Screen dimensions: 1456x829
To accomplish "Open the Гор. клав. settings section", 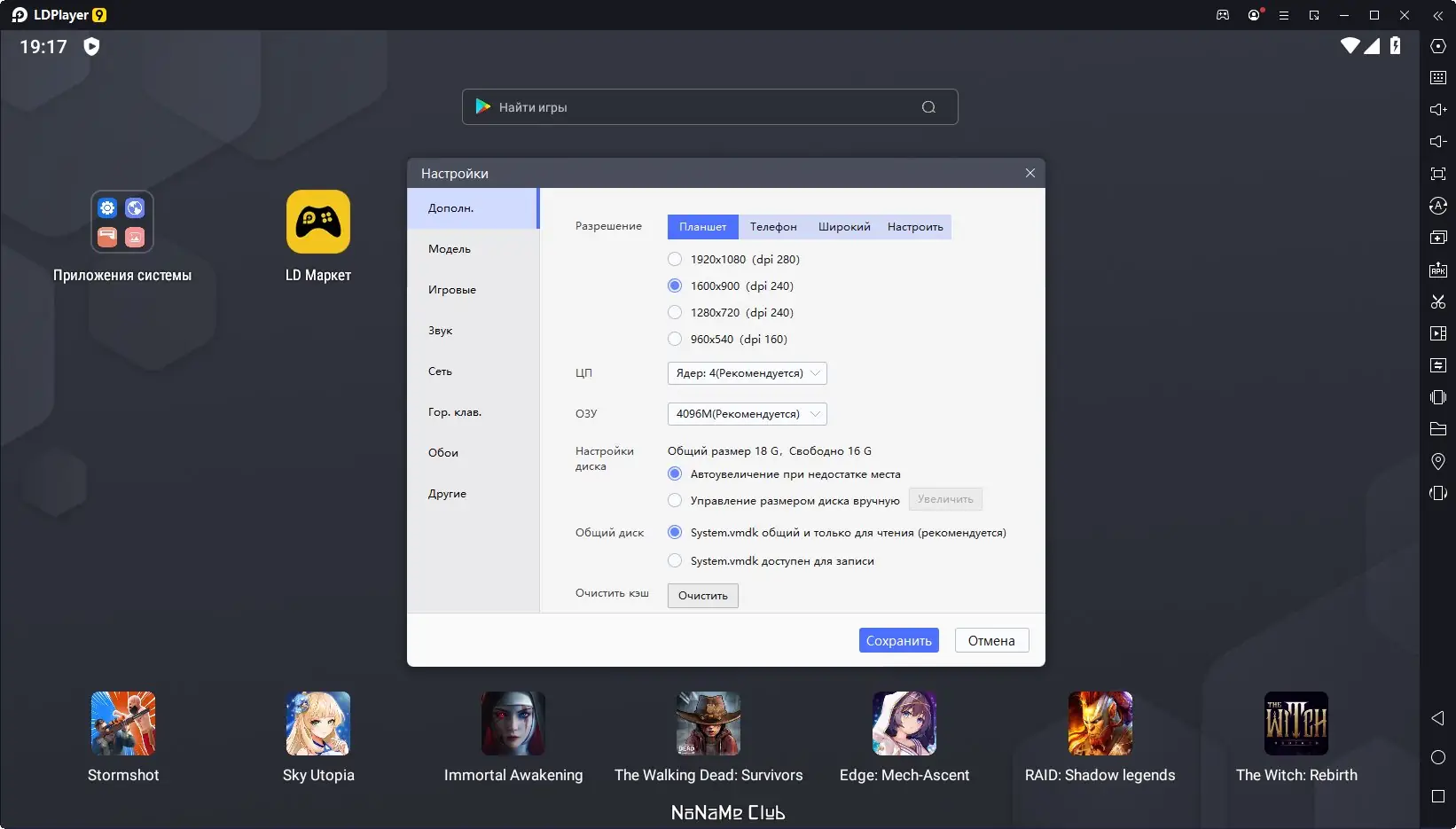I will coord(473,412).
